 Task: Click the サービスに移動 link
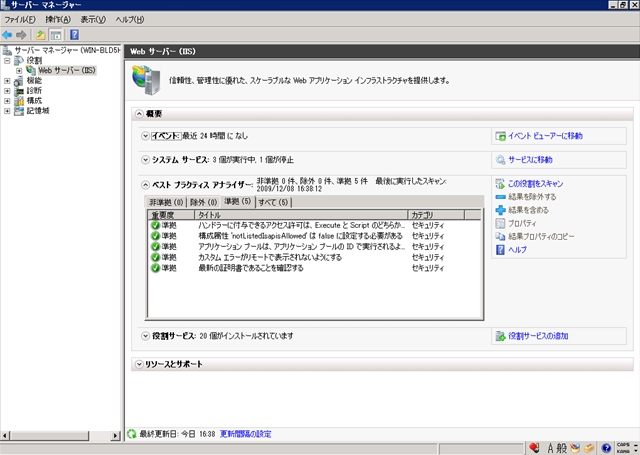(x=531, y=160)
